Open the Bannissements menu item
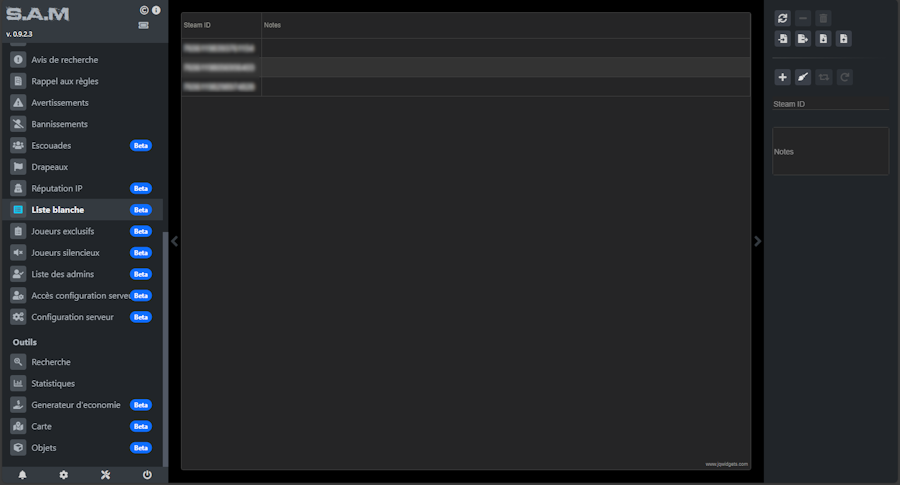Image resolution: width=900 pixels, height=485 pixels. 60,124
